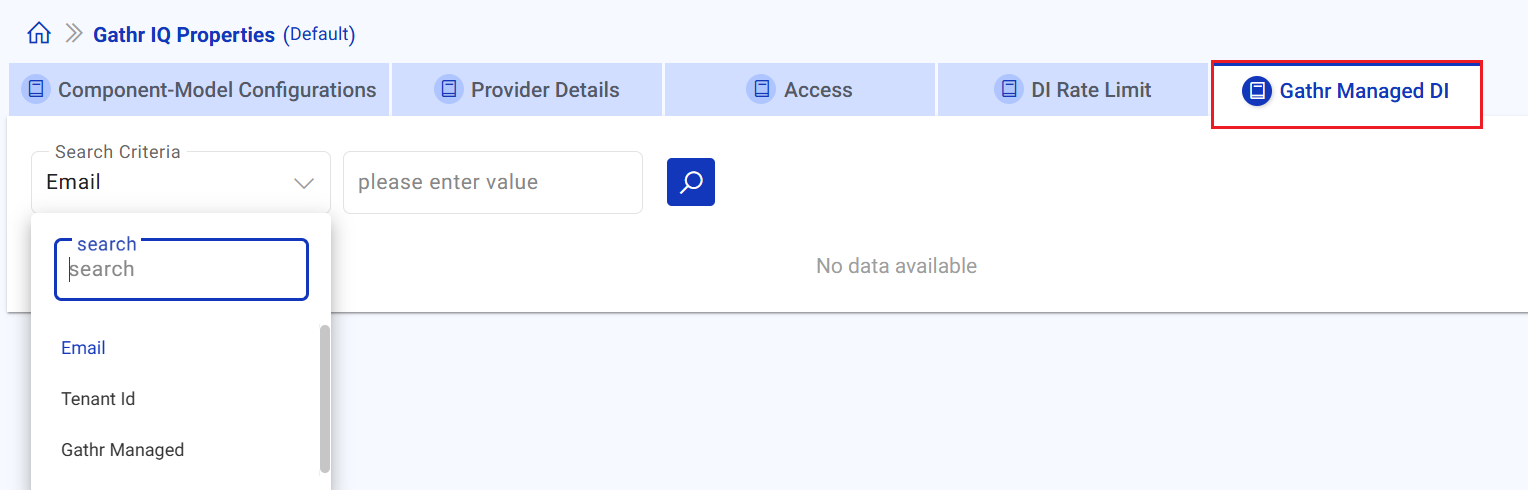Collapse the Search Criteria dropdown arrow
This screenshot has height=490, width=1528.
[304, 183]
